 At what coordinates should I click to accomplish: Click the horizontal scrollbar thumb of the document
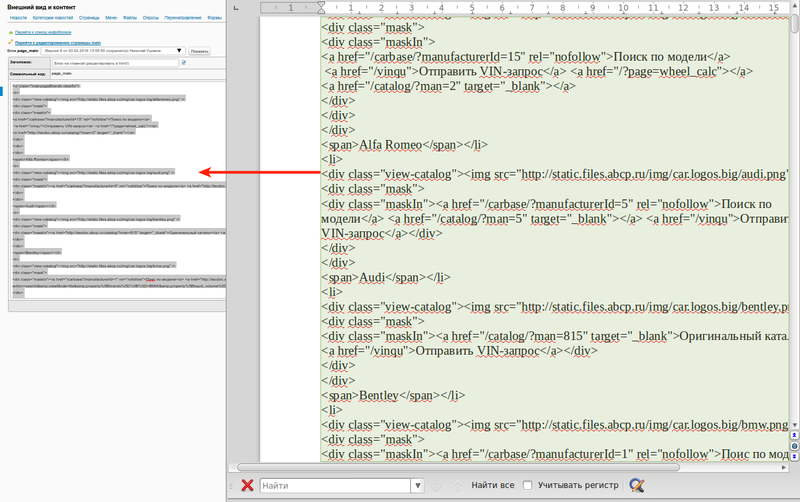click(x=458, y=467)
